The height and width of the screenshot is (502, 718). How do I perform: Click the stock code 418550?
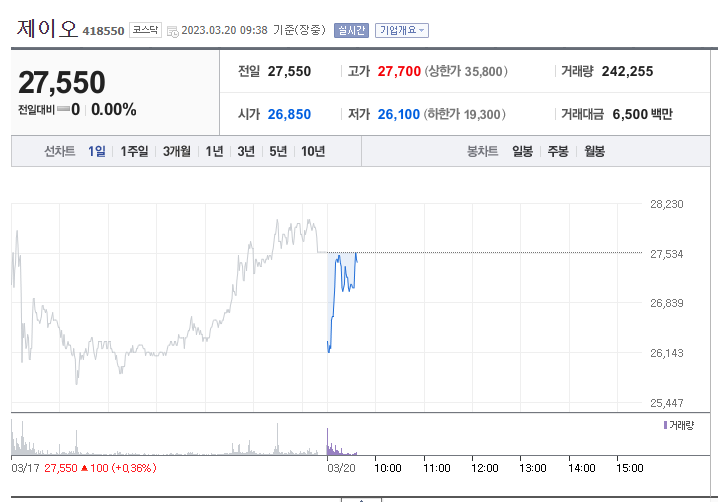103,31
